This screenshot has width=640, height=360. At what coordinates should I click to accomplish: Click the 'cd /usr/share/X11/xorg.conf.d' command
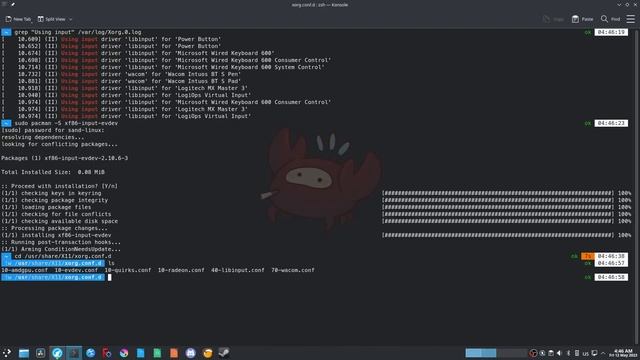point(63,256)
